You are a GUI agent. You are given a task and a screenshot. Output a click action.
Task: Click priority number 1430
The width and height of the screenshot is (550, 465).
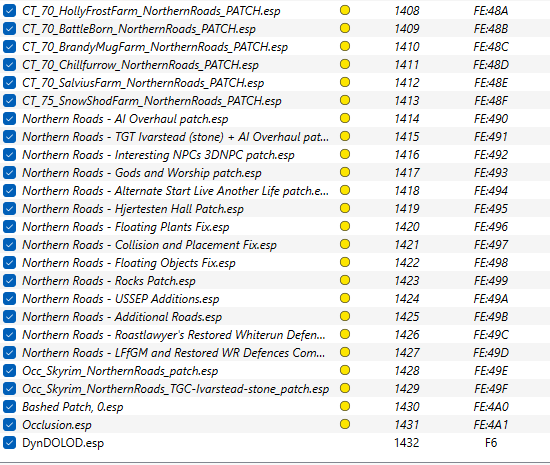pos(407,406)
